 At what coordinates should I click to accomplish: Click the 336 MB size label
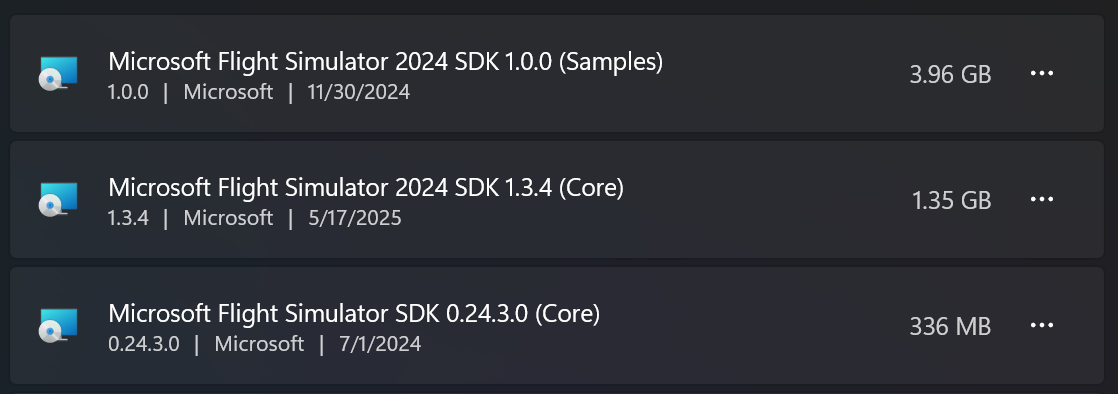[x=950, y=326]
